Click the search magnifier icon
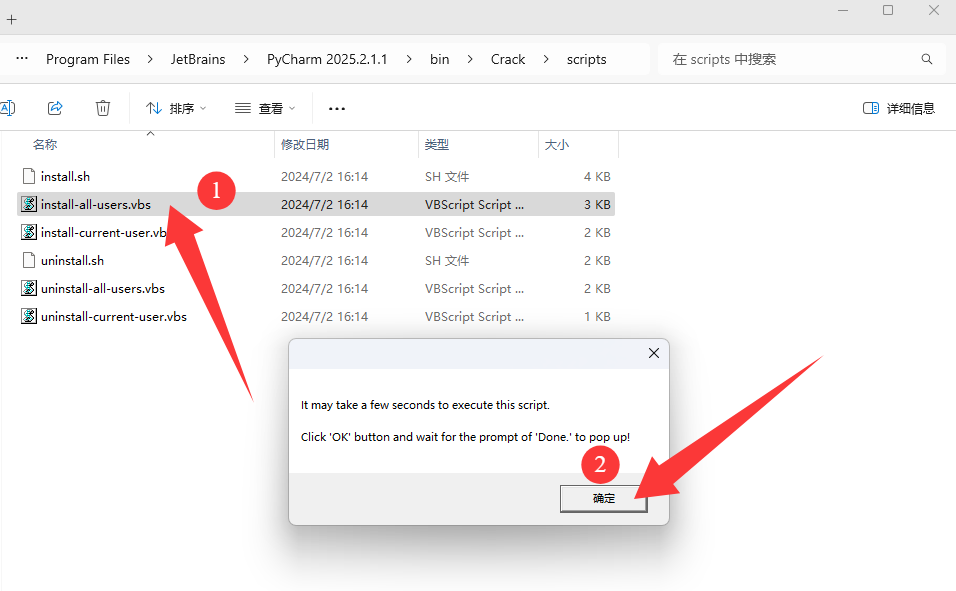This screenshot has width=956, height=591. (x=927, y=59)
